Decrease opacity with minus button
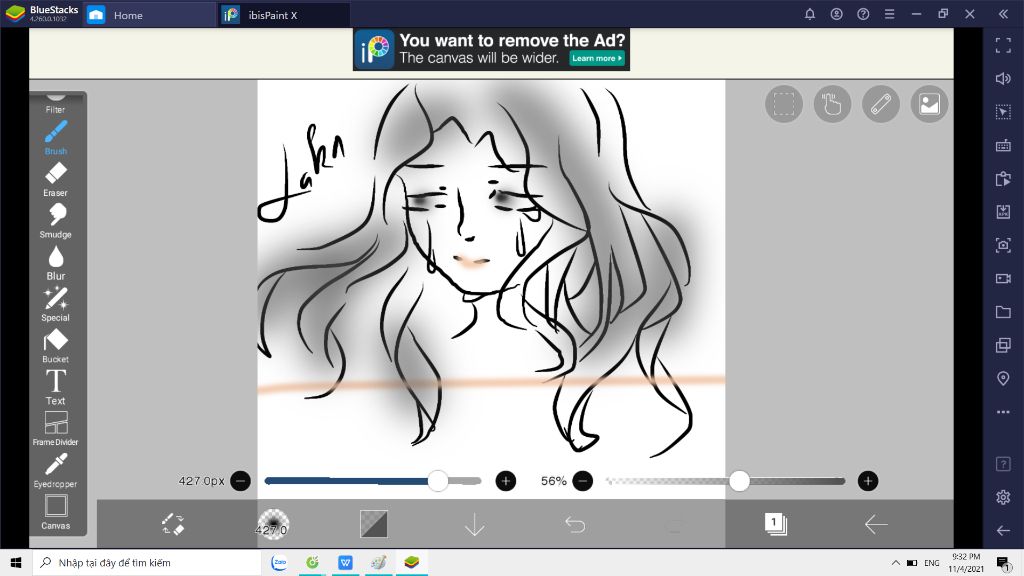This screenshot has height=576, width=1024. (x=583, y=481)
